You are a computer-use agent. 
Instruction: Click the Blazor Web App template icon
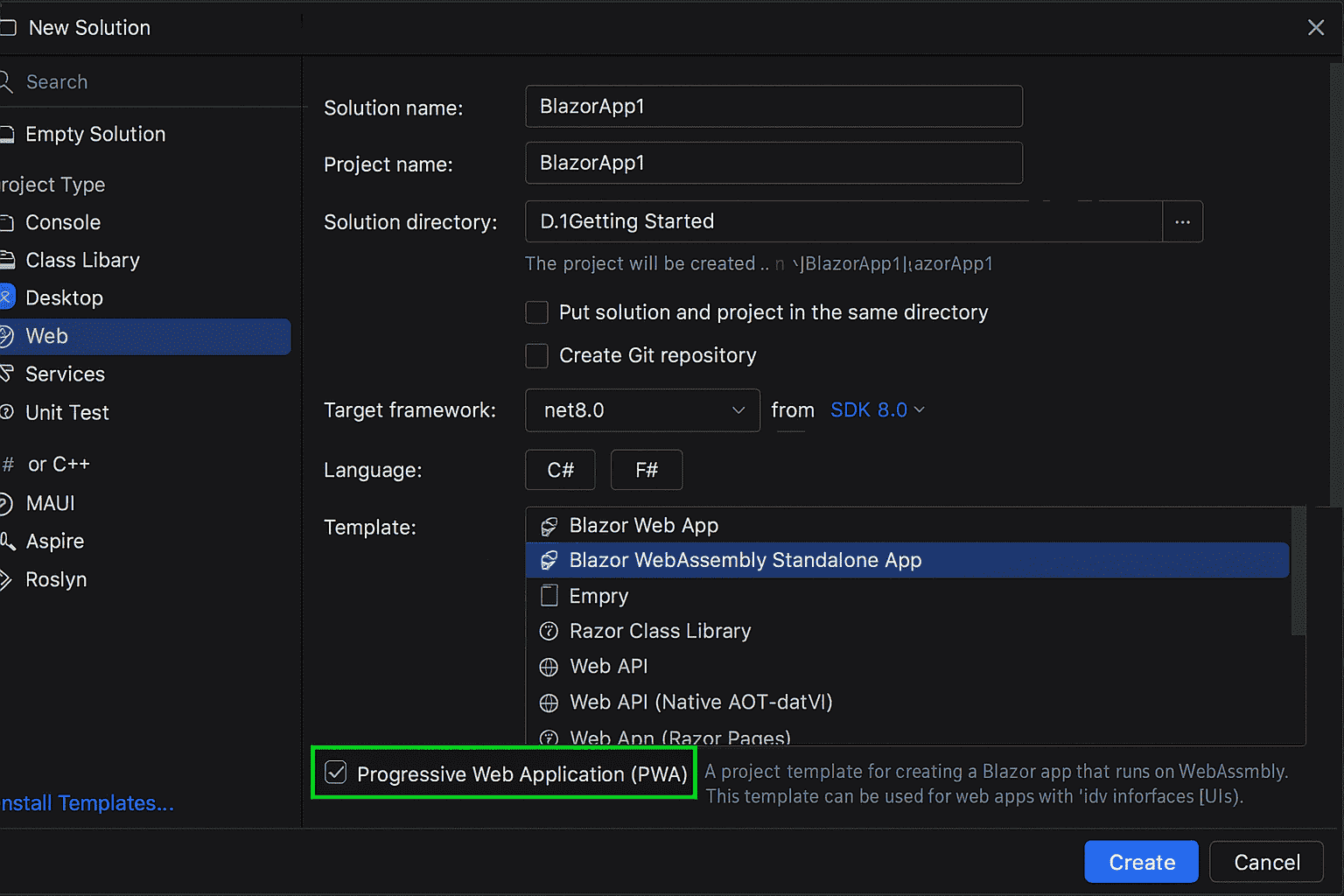click(x=549, y=526)
